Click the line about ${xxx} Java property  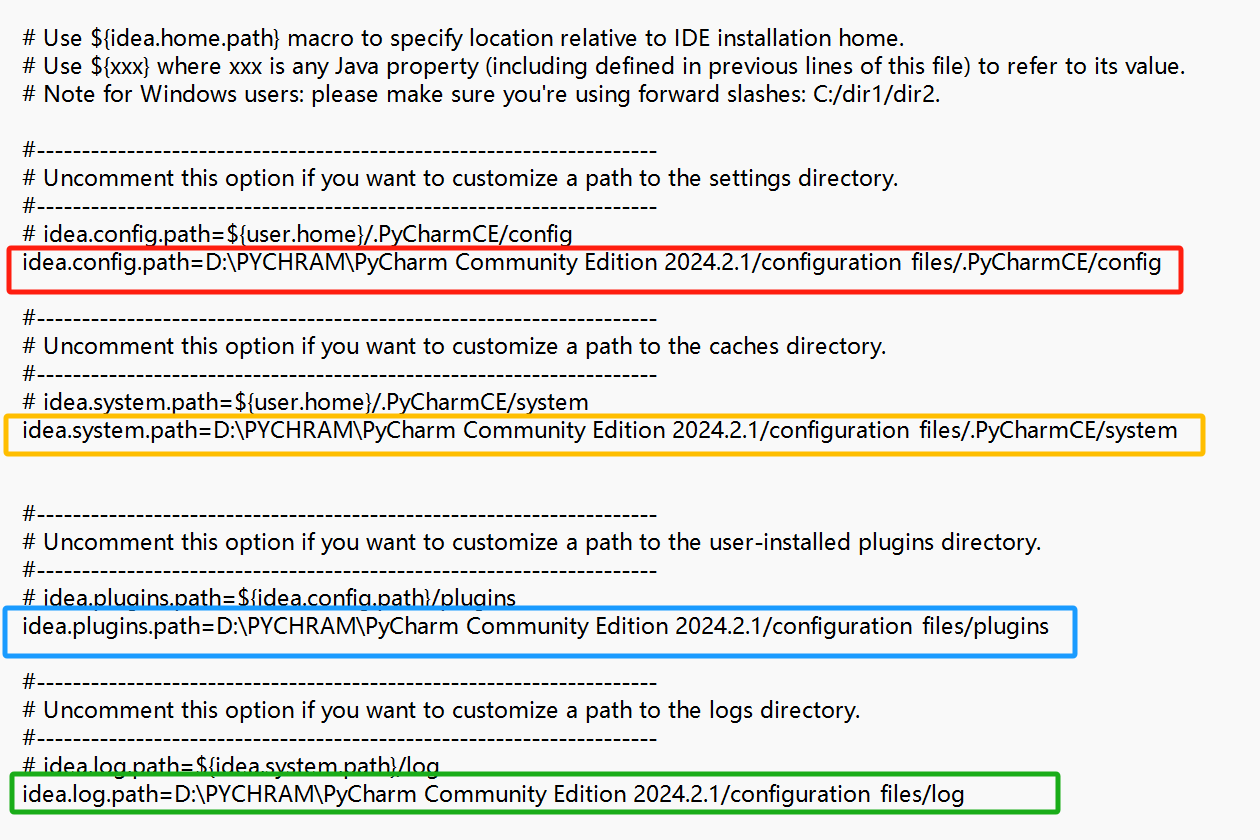point(604,67)
